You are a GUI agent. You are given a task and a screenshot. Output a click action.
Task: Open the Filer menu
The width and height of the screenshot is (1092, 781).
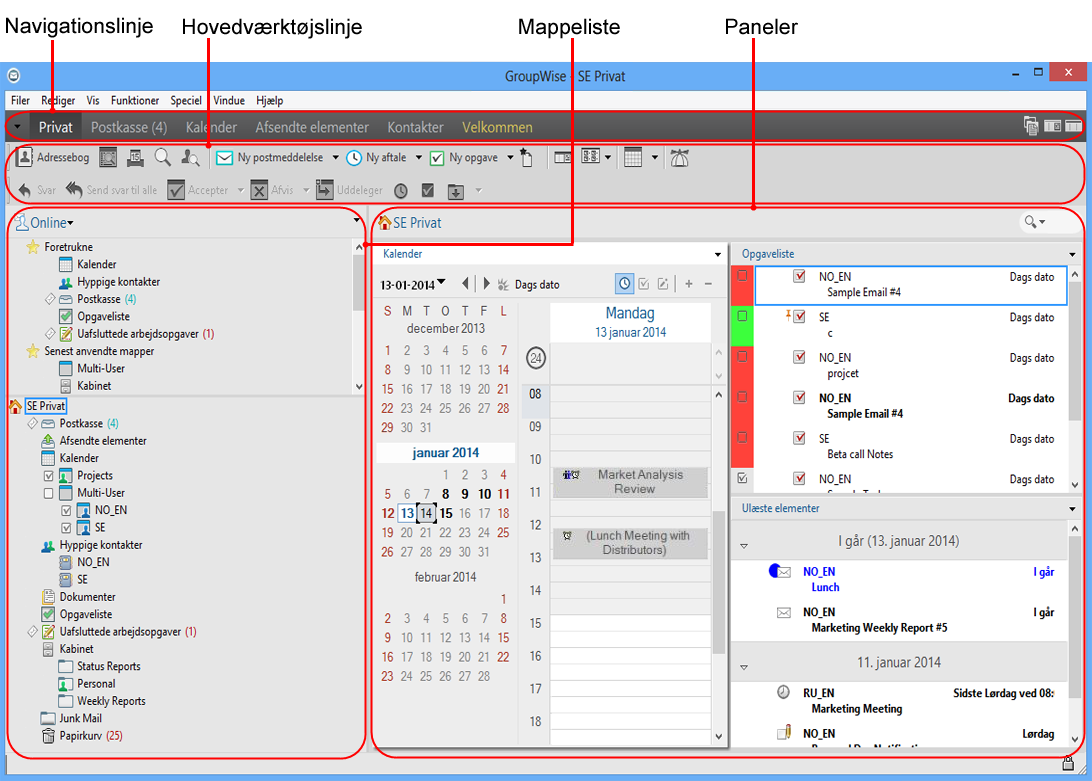(20, 100)
